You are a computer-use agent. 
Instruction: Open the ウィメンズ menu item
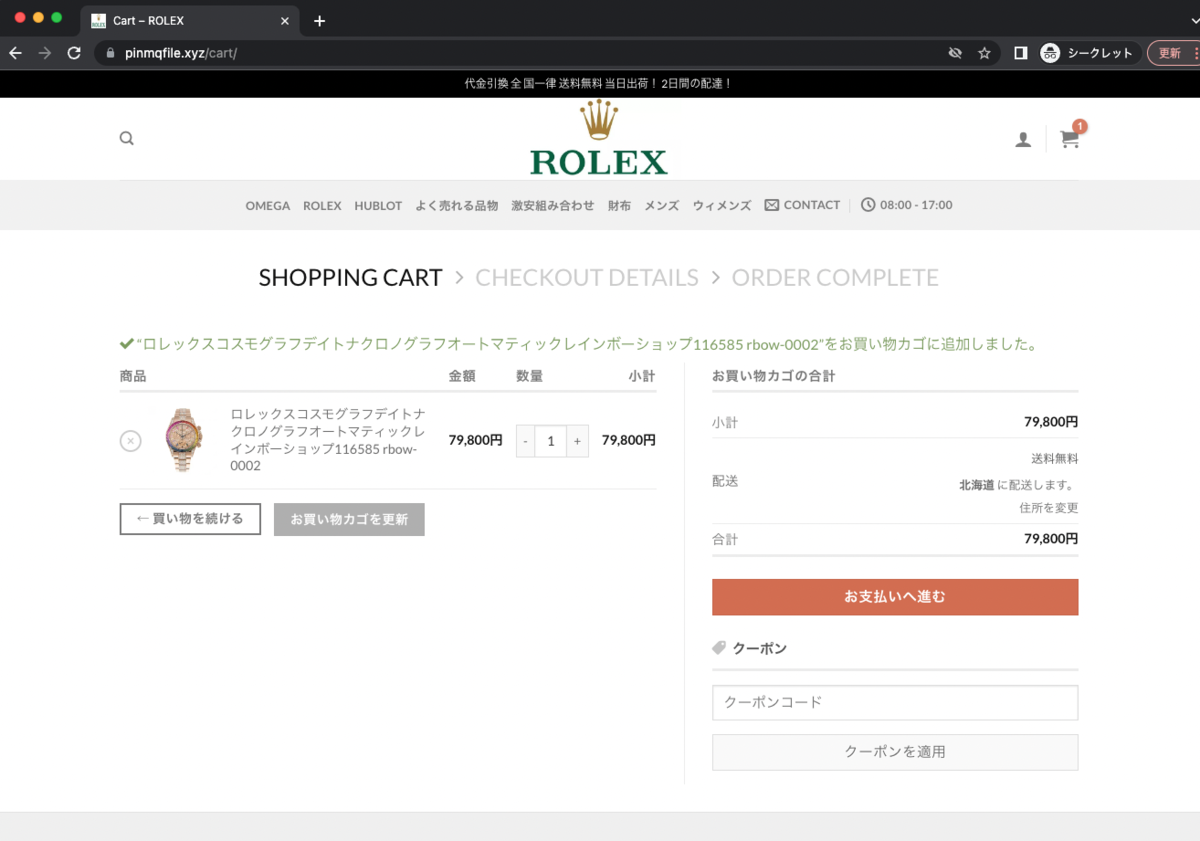pyautogui.click(x=722, y=205)
